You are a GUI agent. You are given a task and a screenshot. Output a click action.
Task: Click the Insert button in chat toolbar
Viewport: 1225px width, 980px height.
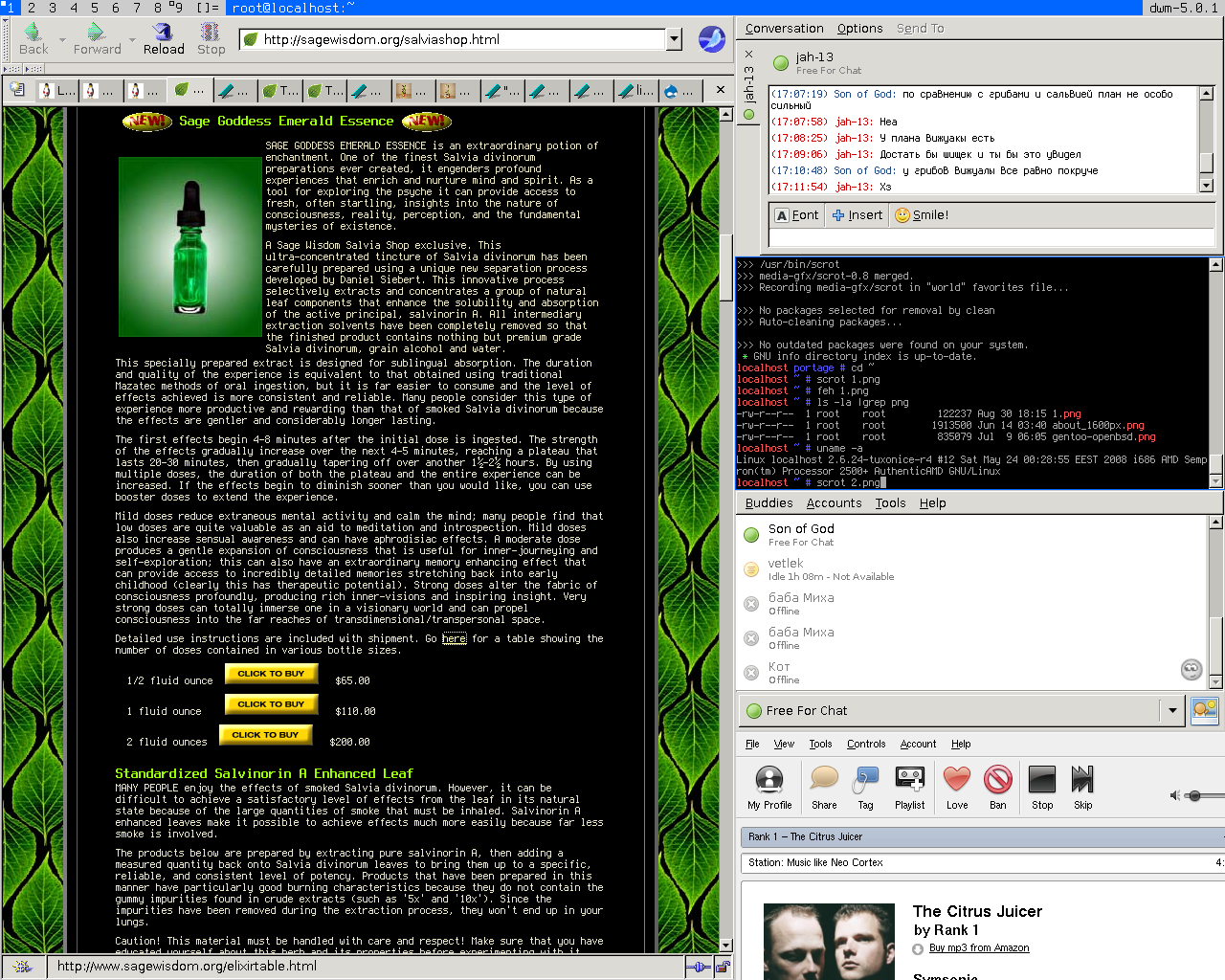(x=857, y=215)
